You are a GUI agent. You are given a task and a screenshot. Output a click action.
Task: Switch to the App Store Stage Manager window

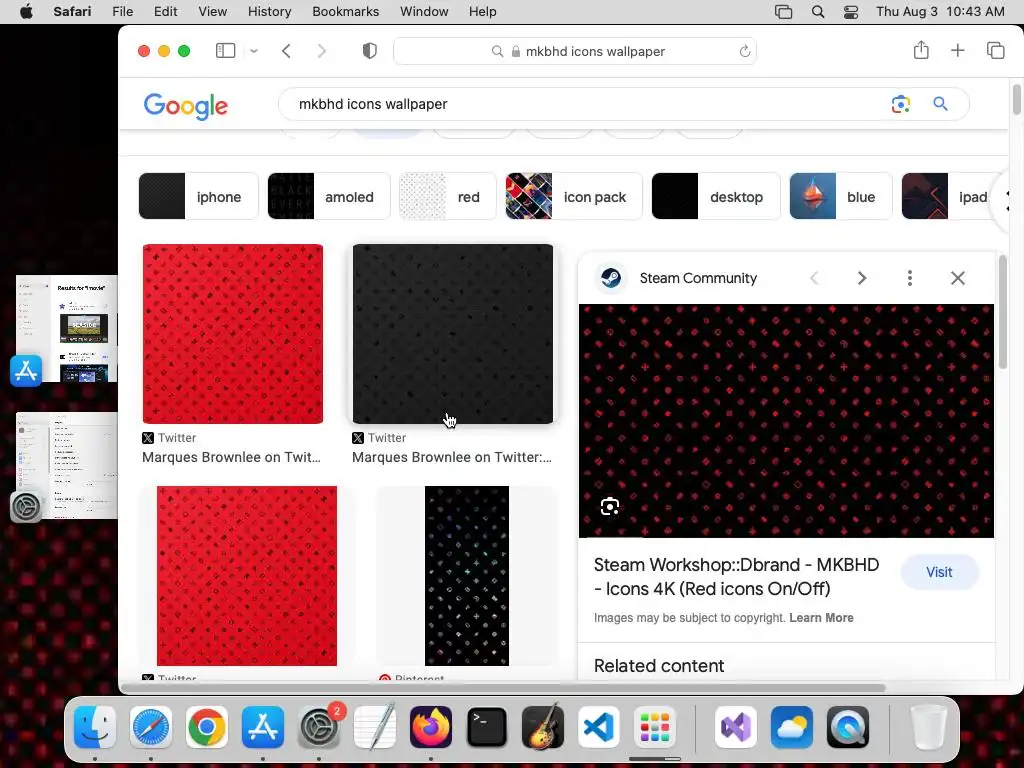(x=67, y=328)
